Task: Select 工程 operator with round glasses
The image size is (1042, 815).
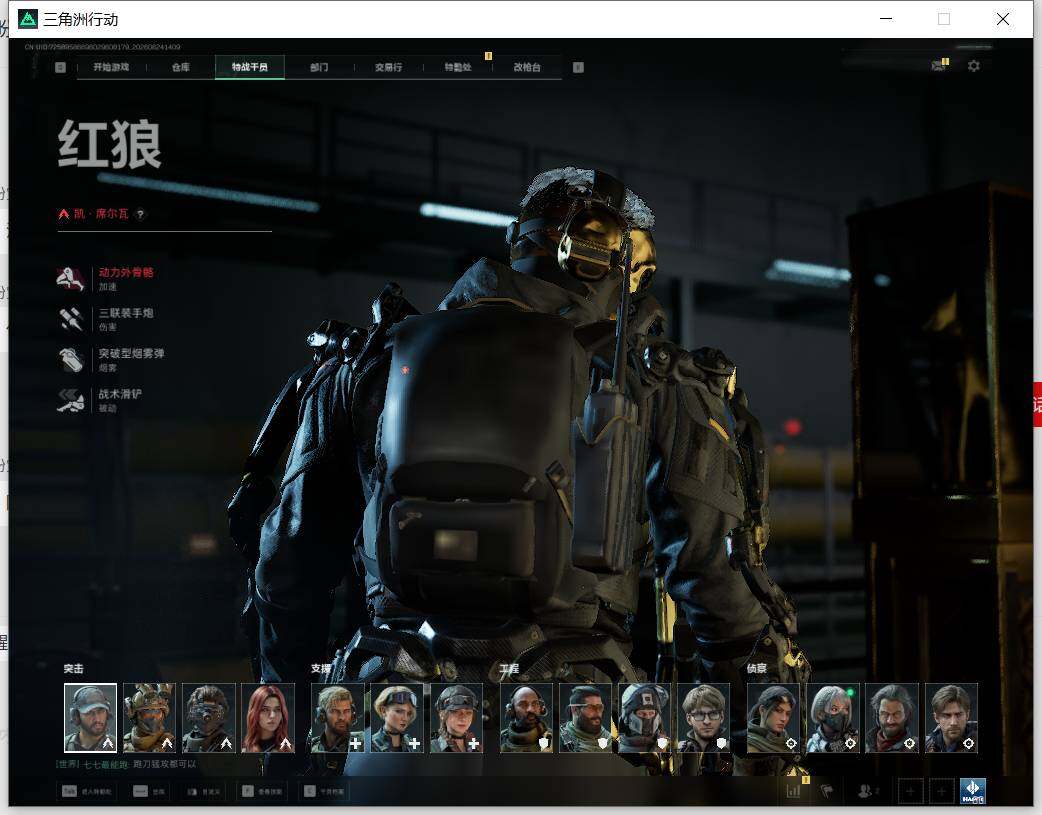Action: [x=704, y=718]
